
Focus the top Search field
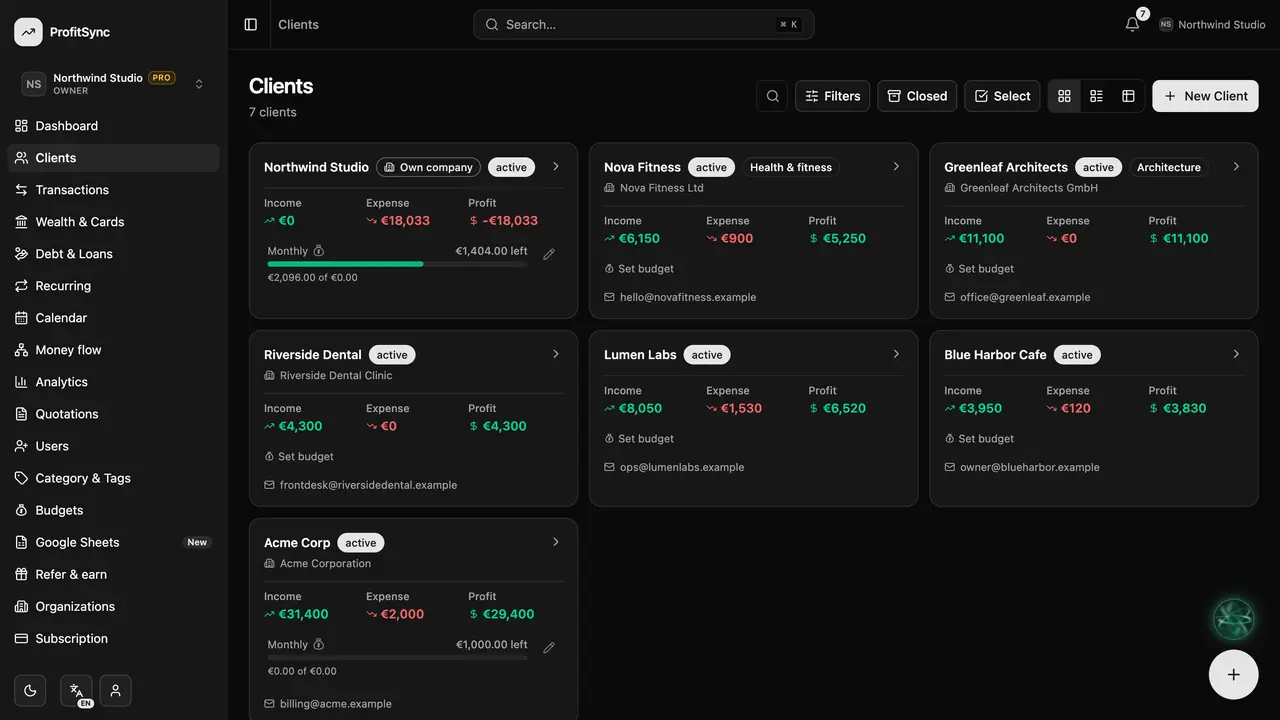click(x=644, y=24)
